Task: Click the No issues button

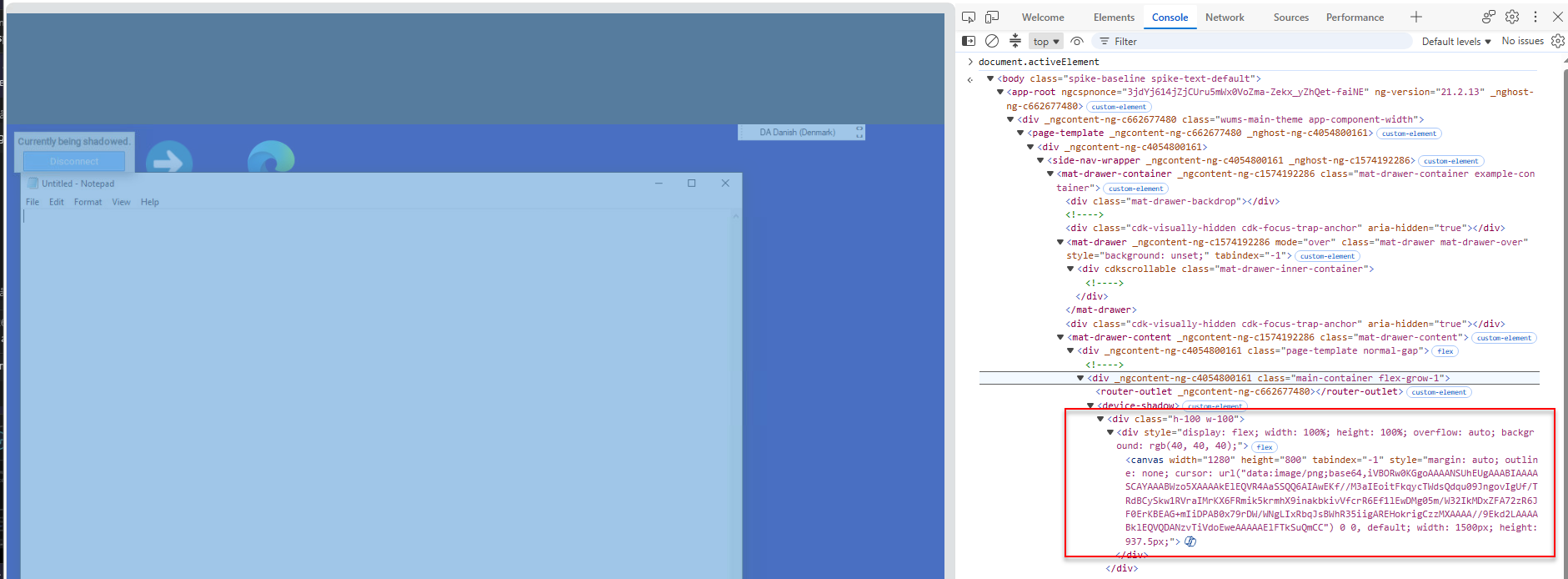Action: 1522,41
